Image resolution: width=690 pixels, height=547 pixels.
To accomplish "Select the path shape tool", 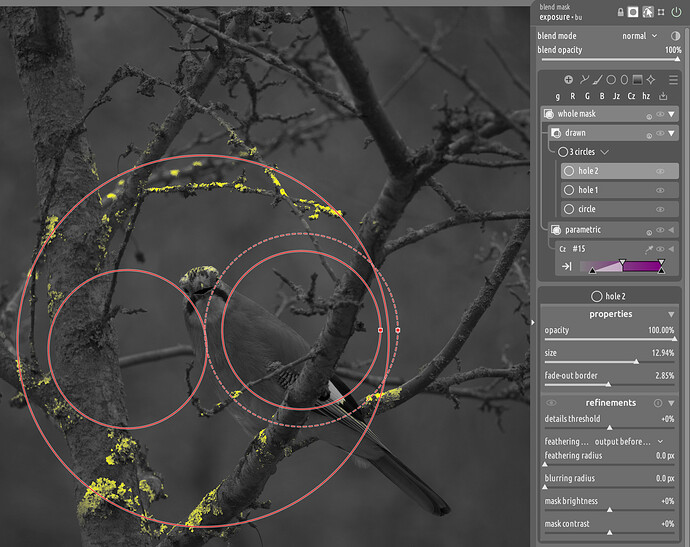I will pos(584,80).
